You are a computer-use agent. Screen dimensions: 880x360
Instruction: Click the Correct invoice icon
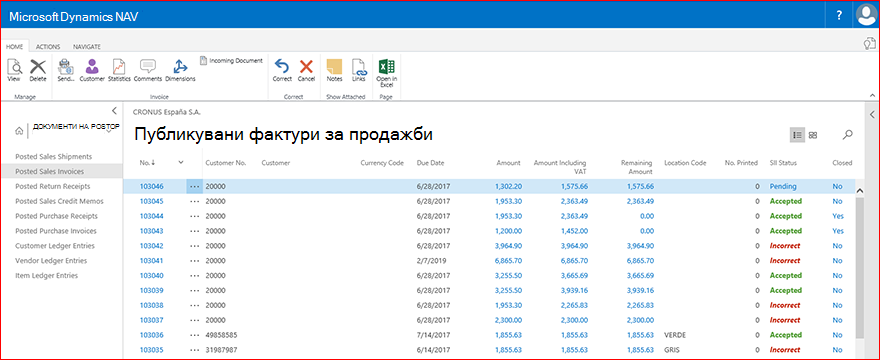[282, 67]
